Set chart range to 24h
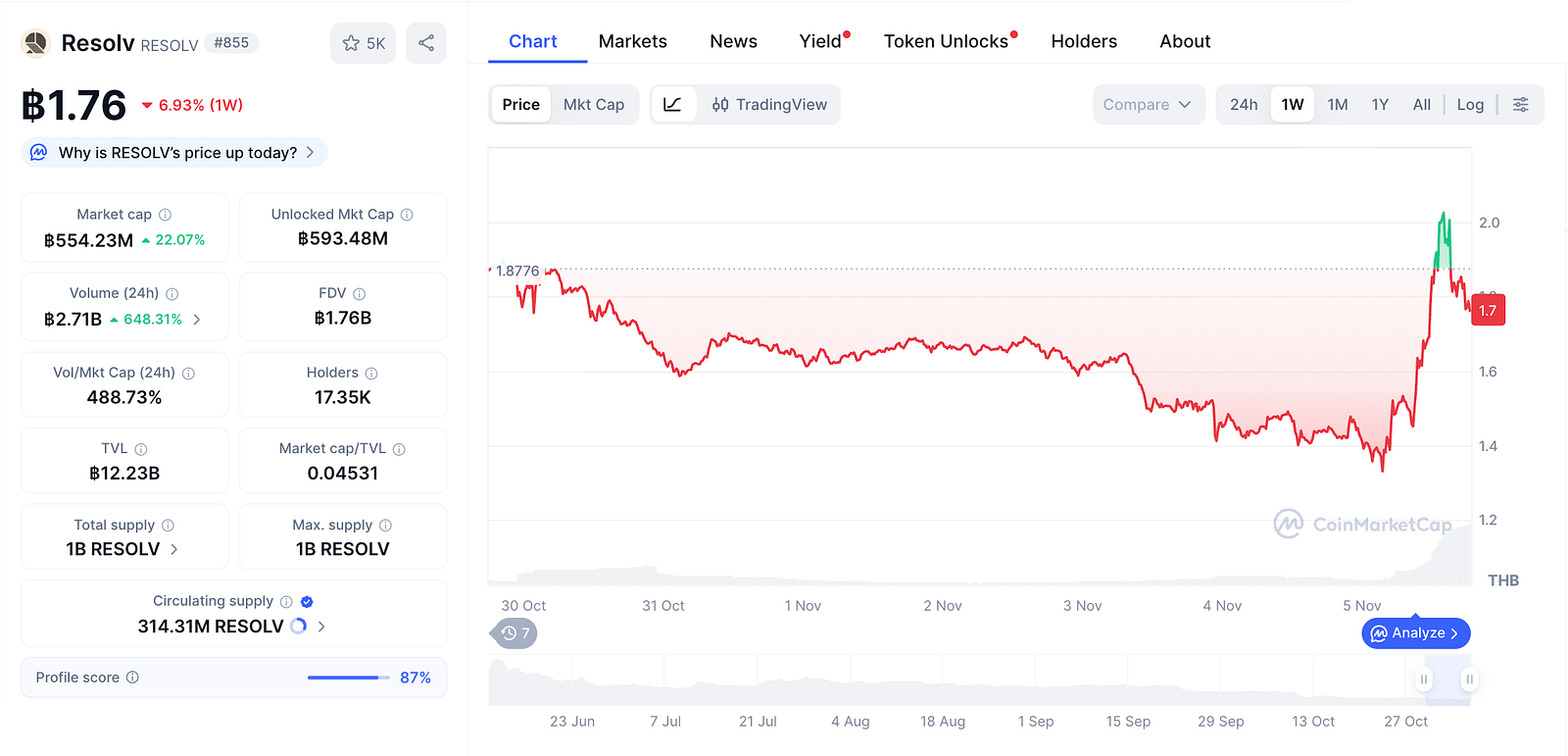The width and height of the screenshot is (1568, 756). pos(1244,105)
